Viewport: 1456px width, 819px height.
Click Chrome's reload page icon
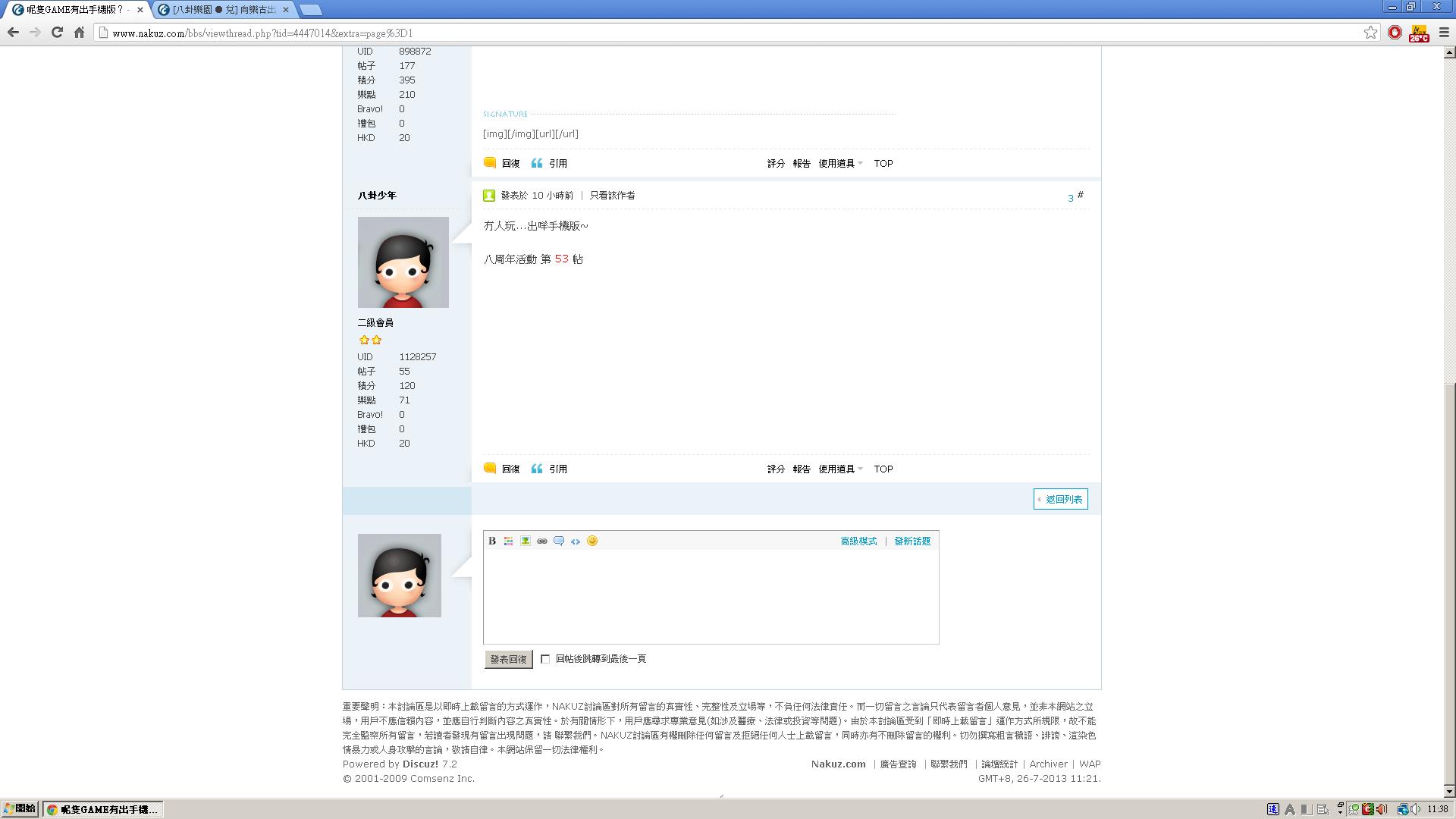tap(57, 32)
